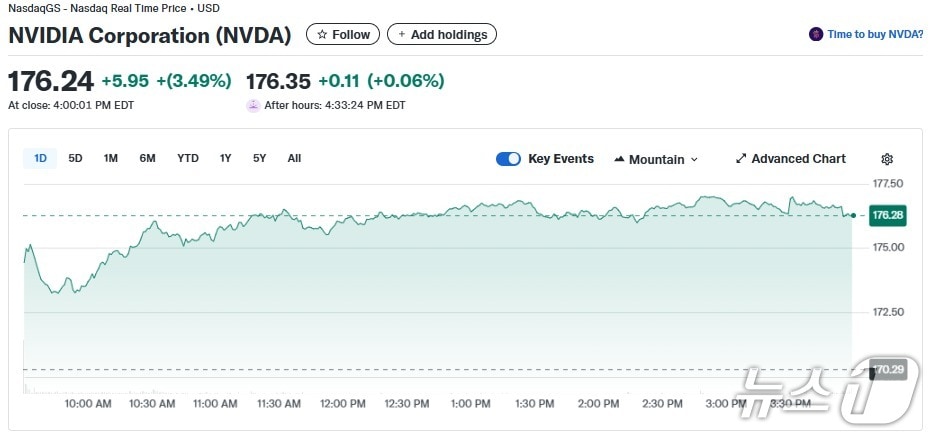
Task: Toggle the Key Events switch
Action: (x=508, y=159)
